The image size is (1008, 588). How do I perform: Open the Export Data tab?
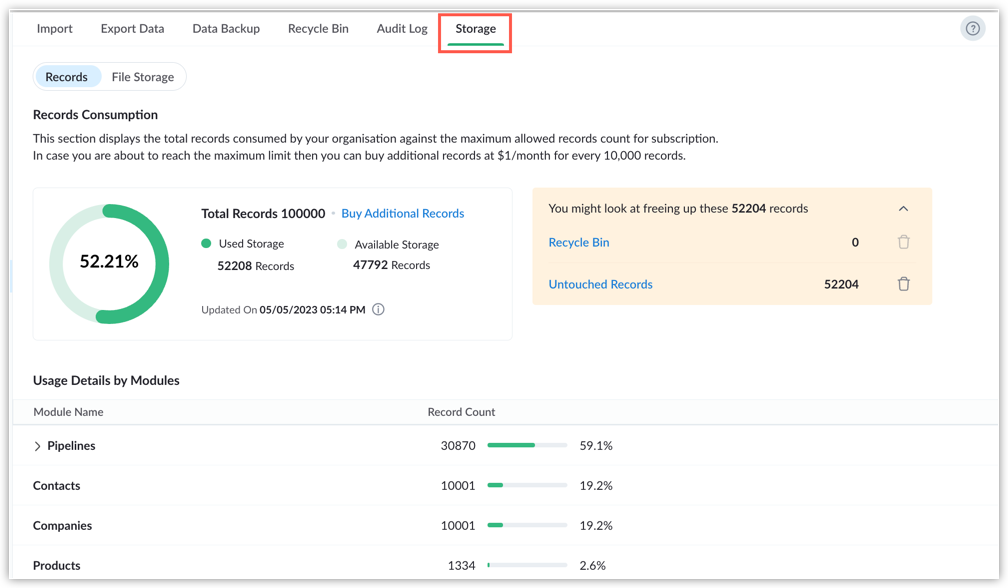tap(132, 29)
